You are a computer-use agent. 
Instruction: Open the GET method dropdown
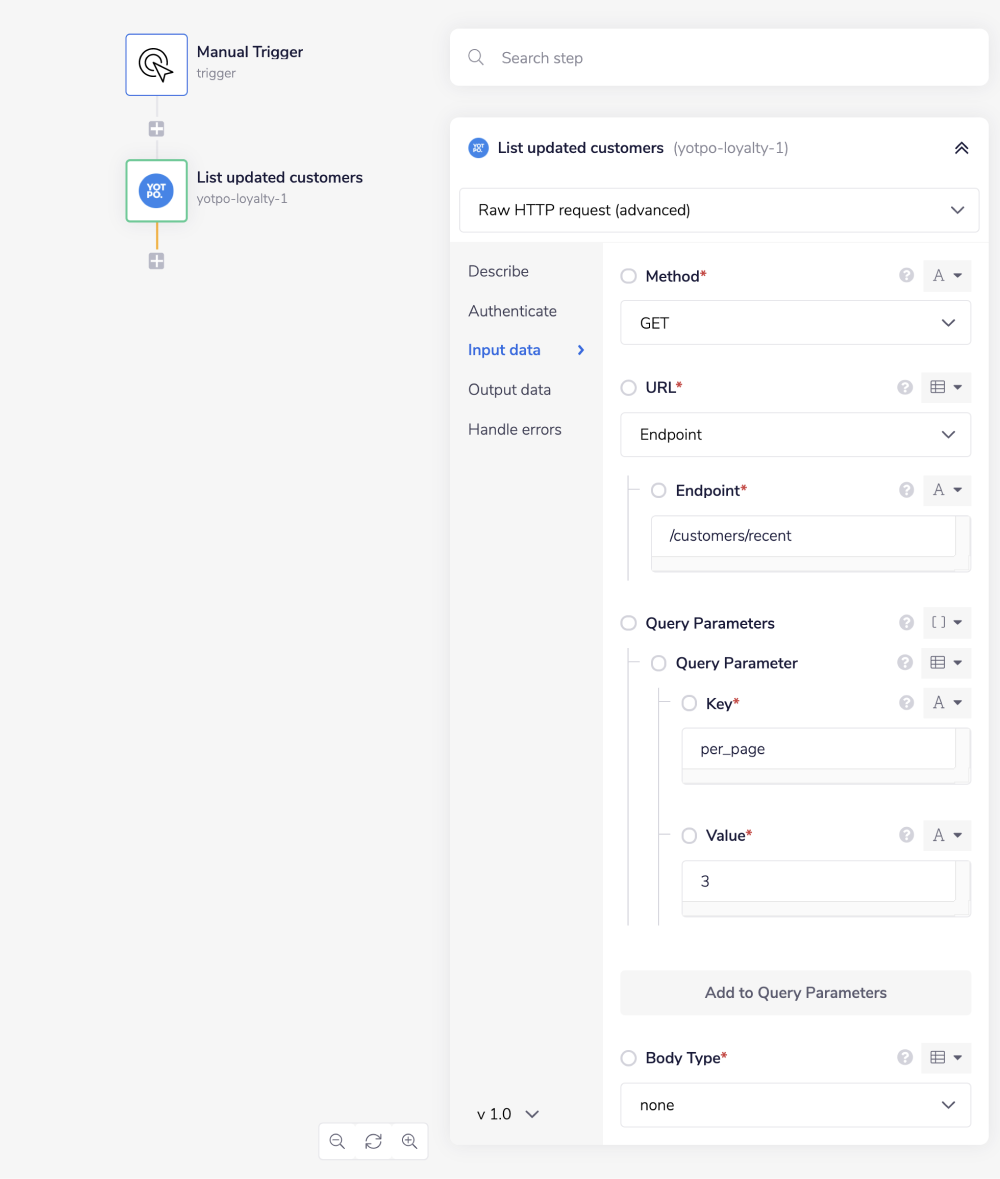click(x=795, y=323)
